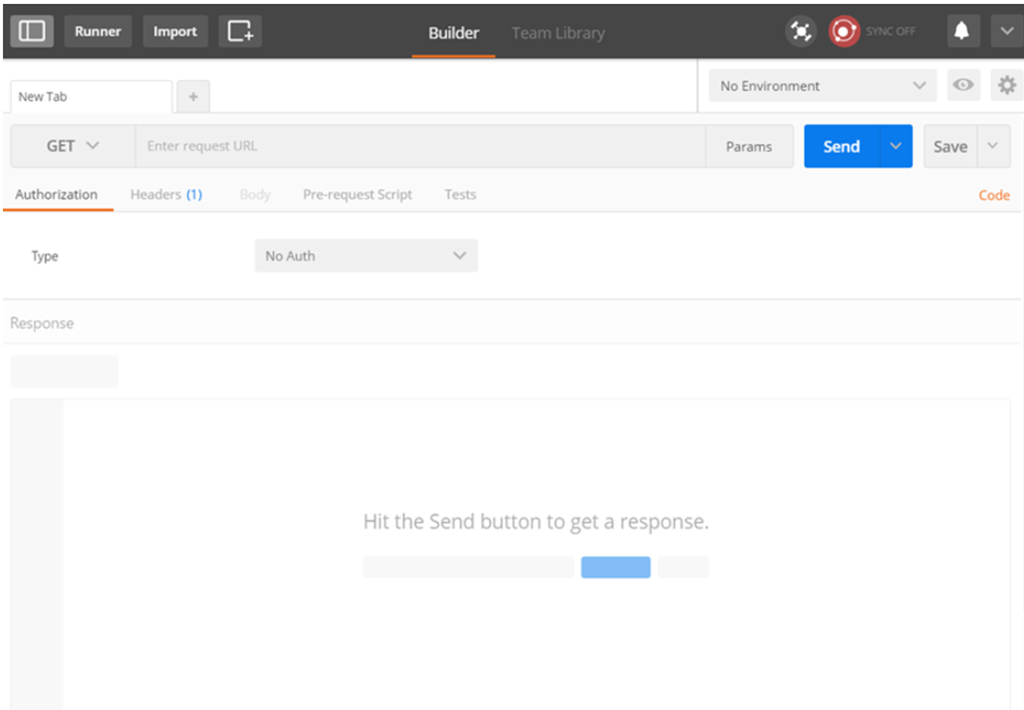Click the new window plus icon
Screen dimensions: 1024x710
(x=240, y=31)
